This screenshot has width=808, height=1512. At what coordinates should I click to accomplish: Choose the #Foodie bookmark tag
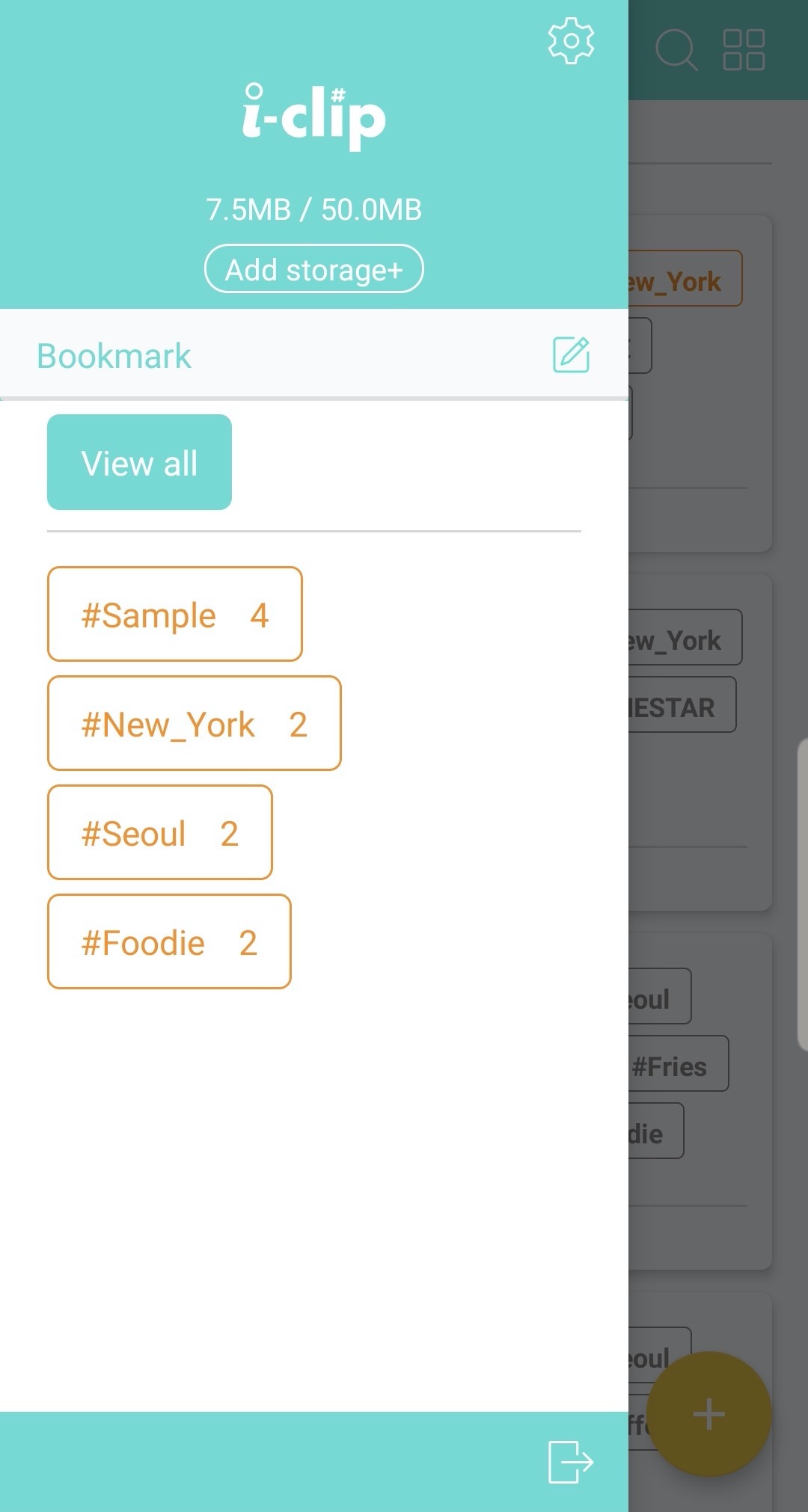169,941
